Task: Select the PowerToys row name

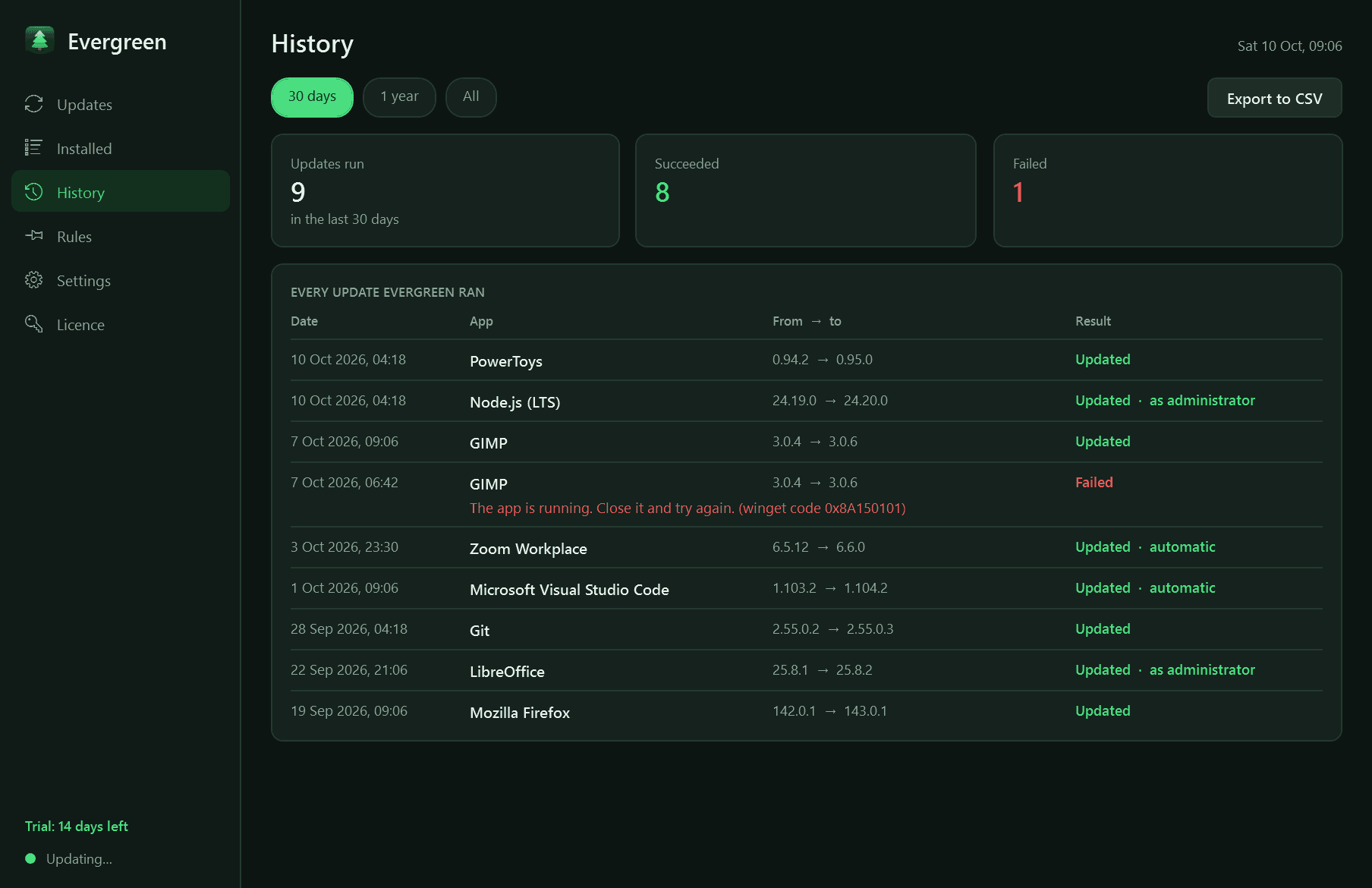Action: pyautogui.click(x=506, y=361)
